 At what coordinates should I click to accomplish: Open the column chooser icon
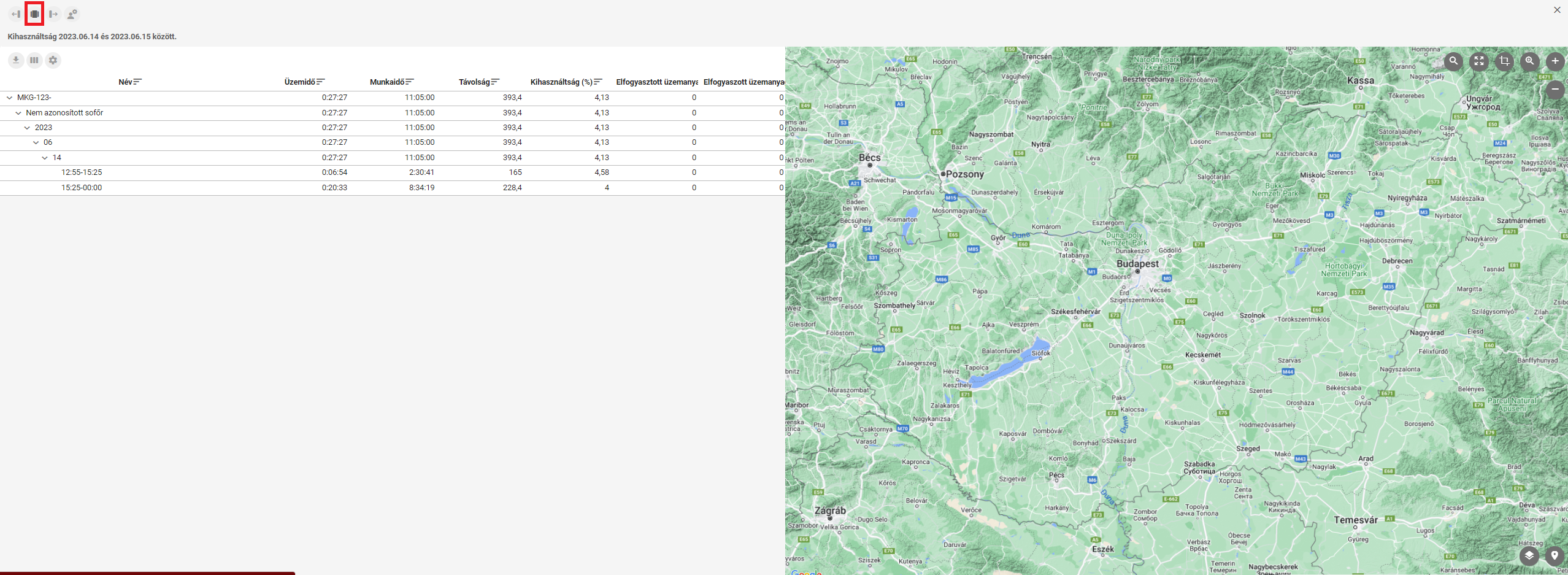click(x=34, y=60)
